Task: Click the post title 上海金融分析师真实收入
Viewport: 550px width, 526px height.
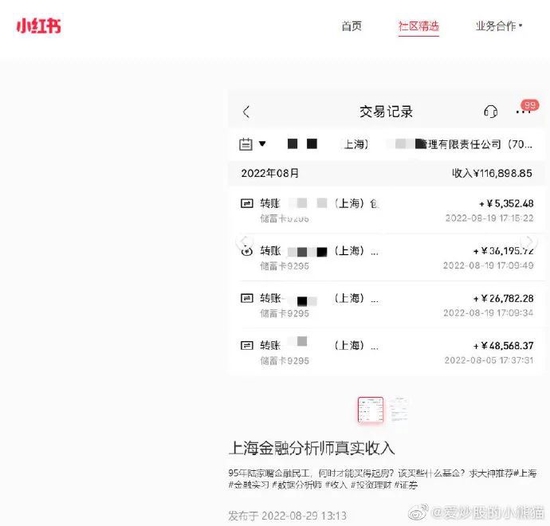Action: [x=311, y=448]
